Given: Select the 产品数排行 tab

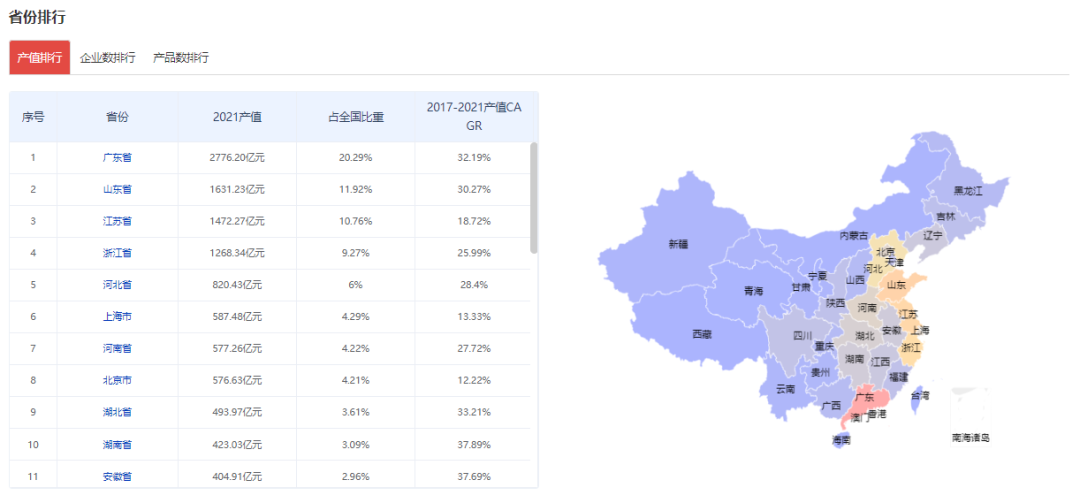Looking at the screenshot, I should pyautogui.click(x=181, y=58).
